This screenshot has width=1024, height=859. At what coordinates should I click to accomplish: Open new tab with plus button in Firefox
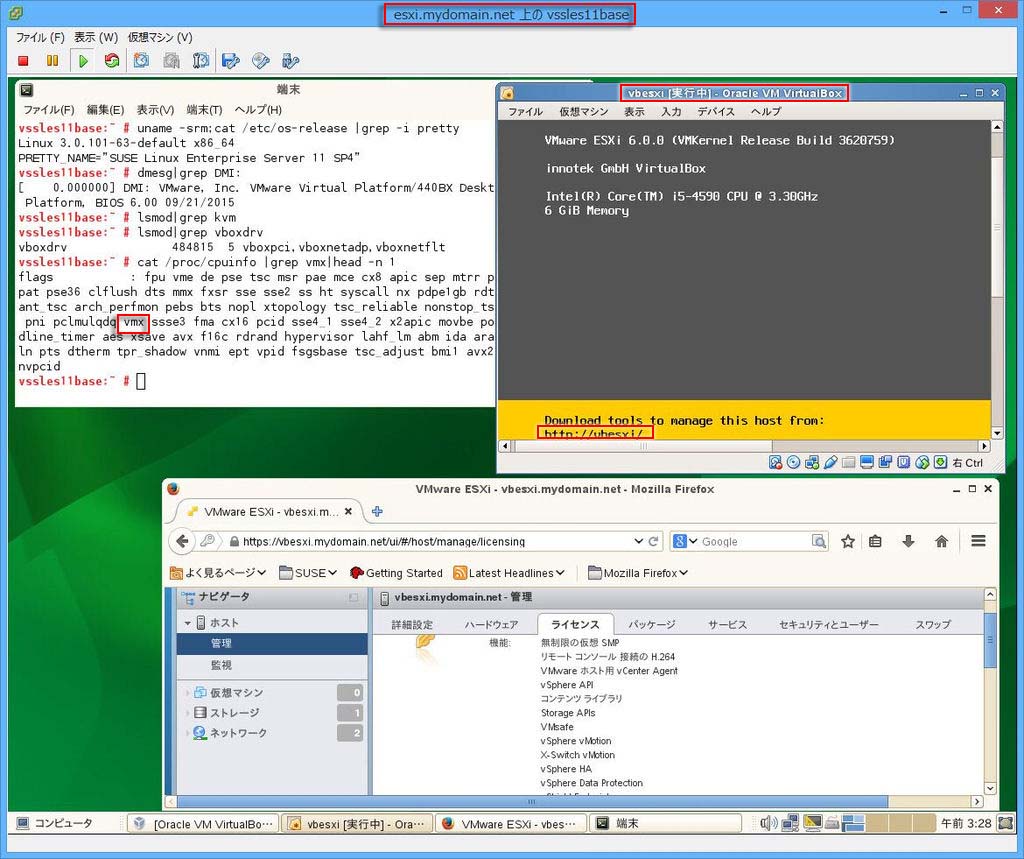(x=377, y=511)
